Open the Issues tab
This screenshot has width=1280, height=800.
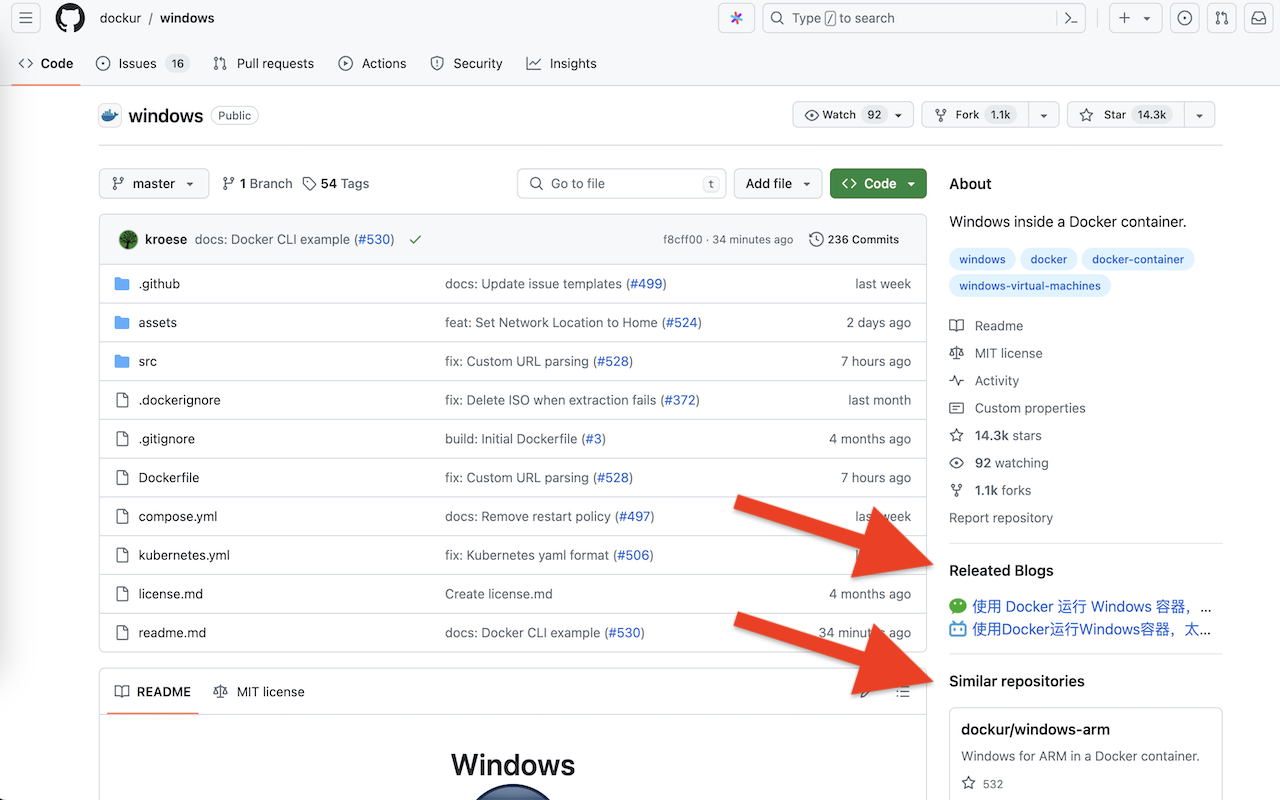[x=142, y=63]
